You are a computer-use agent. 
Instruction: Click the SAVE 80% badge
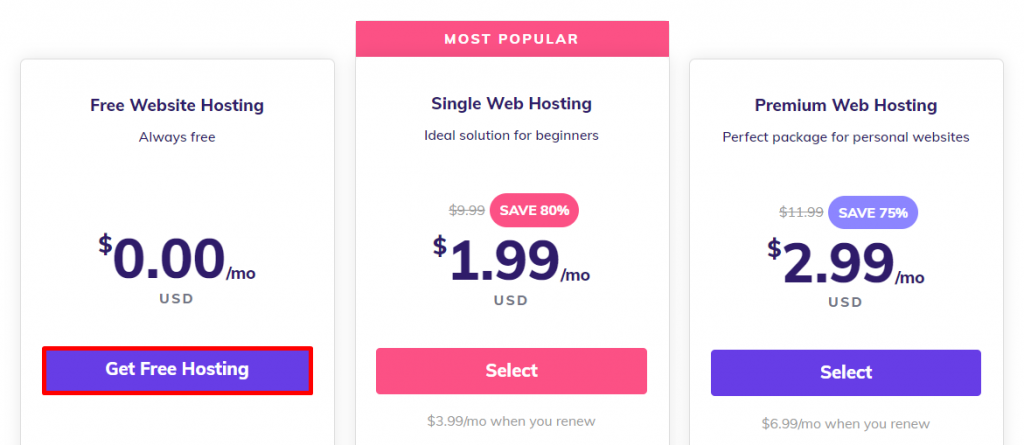(x=534, y=210)
